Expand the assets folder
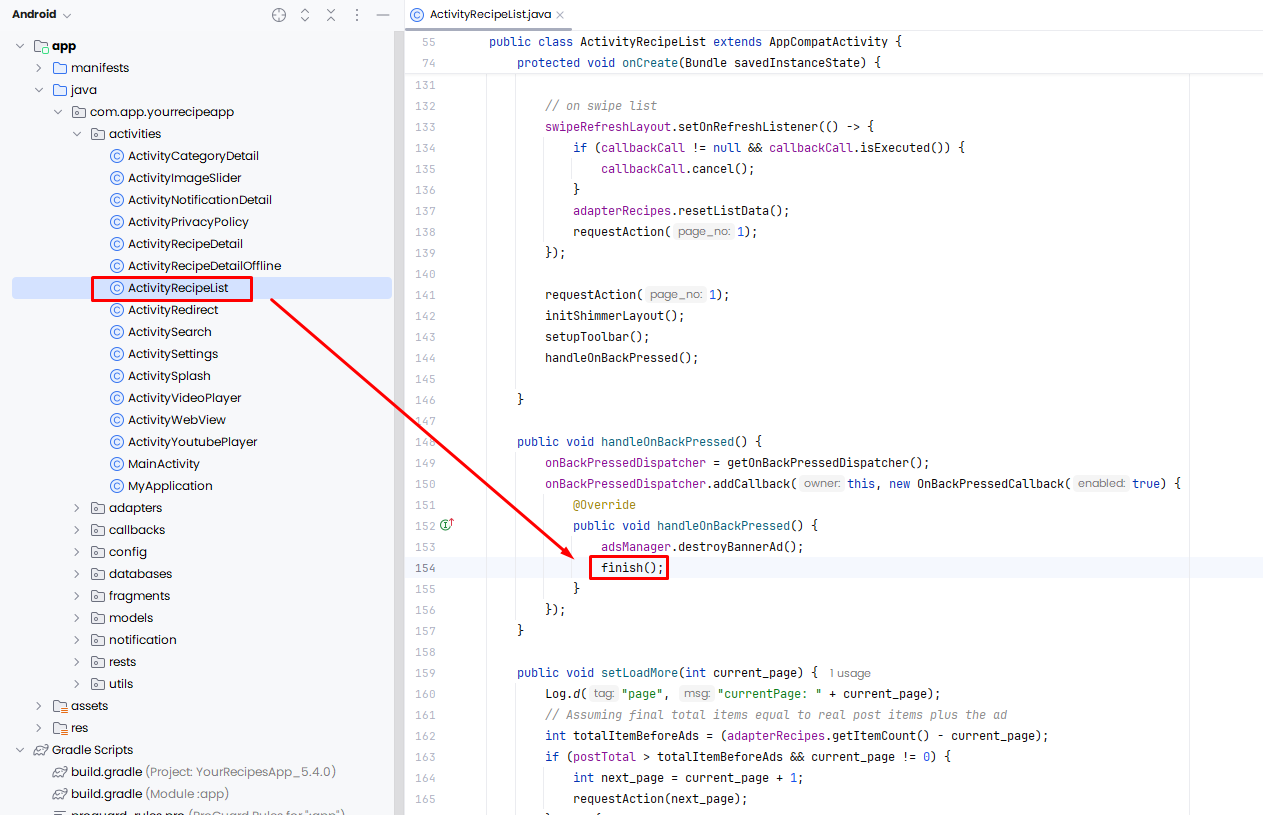This screenshot has width=1263, height=815. click(x=38, y=706)
